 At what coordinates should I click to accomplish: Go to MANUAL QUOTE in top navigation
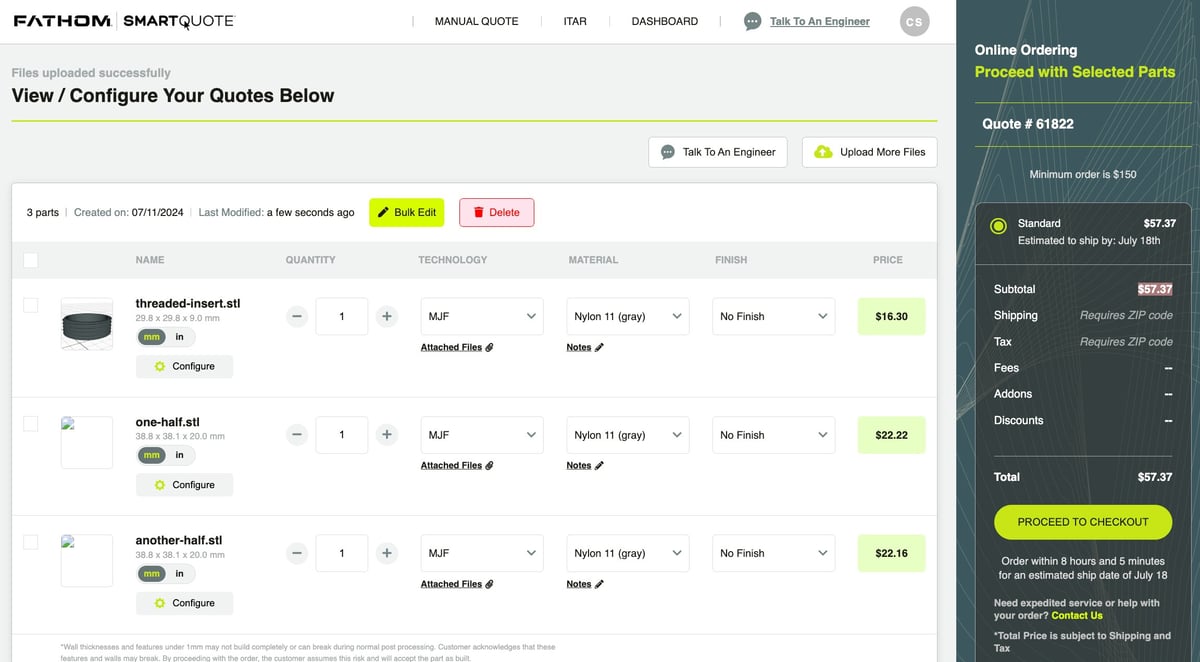coord(477,21)
